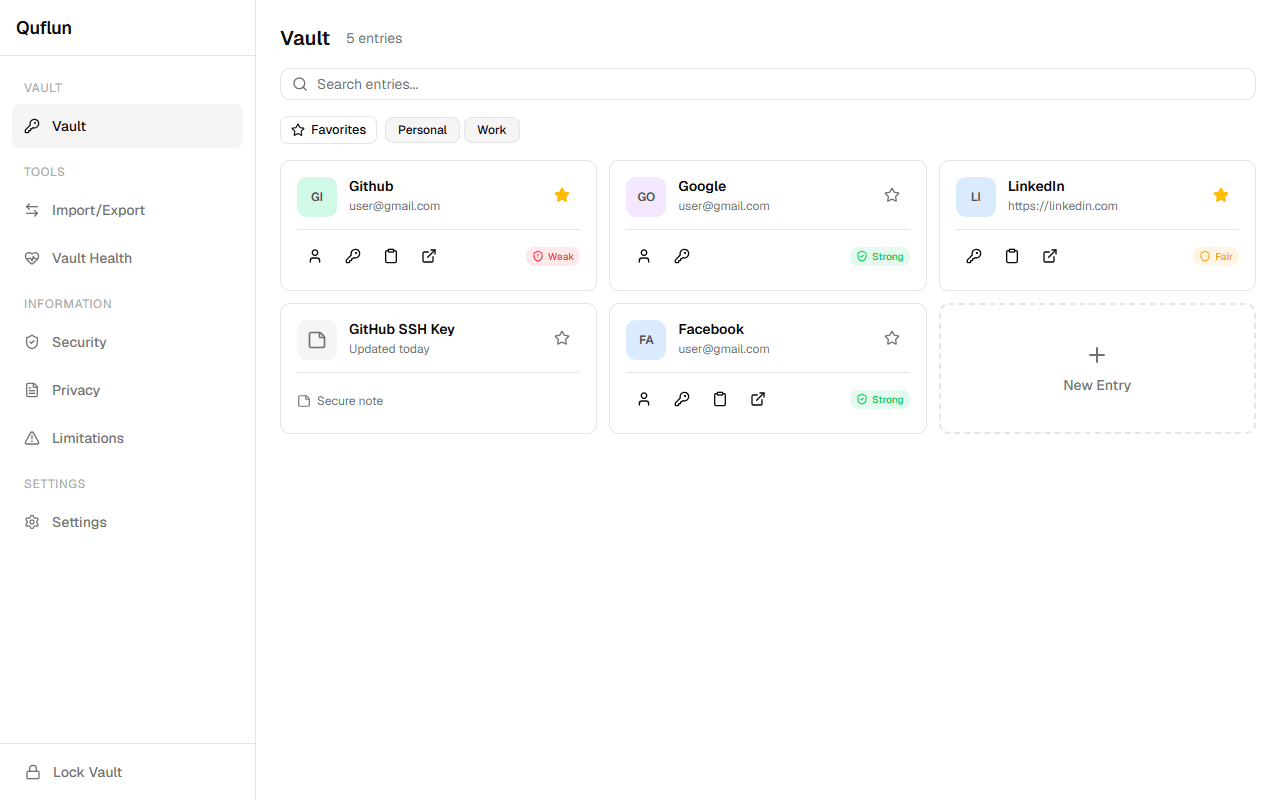Click the Quflun app logo text

44,28
